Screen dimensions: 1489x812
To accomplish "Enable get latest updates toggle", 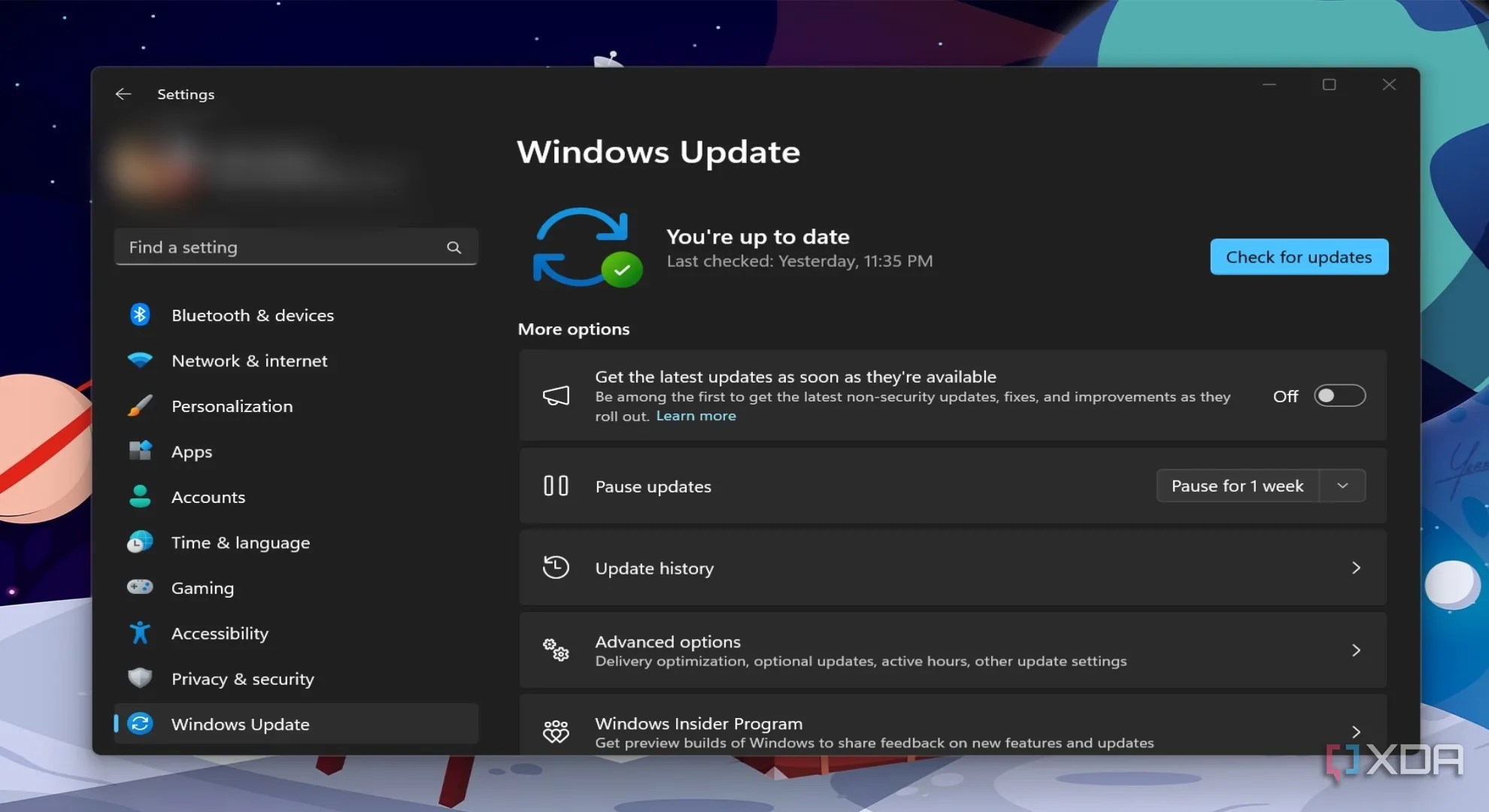I will point(1339,395).
